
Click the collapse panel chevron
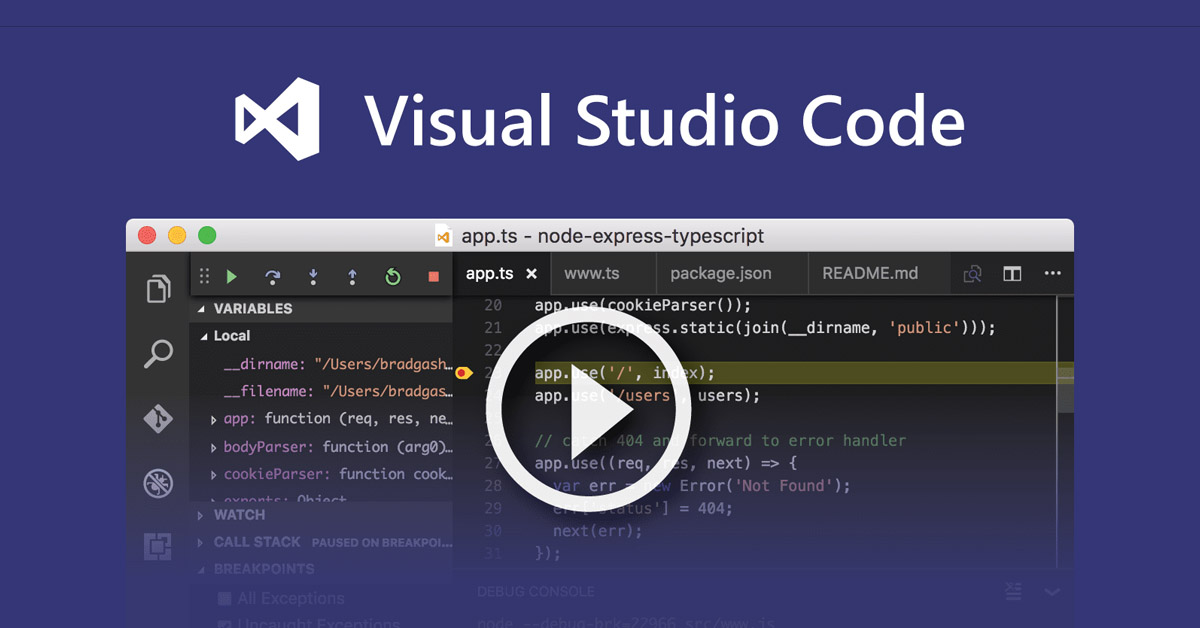1052,592
